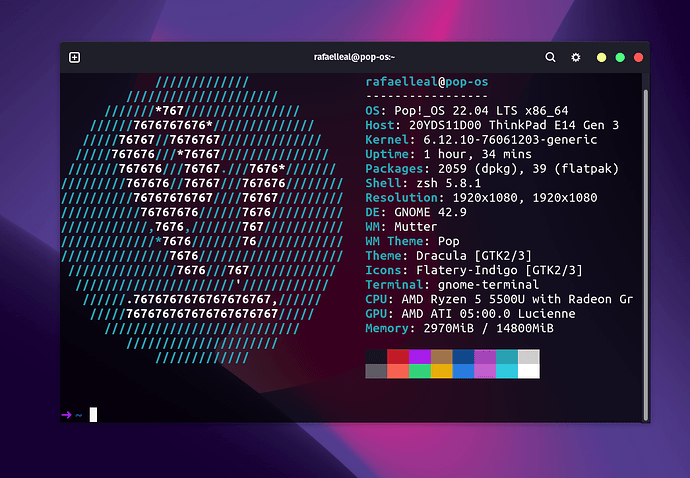Click the CPU line AMD Ryzen 5 5500U

[x=499, y=299]
